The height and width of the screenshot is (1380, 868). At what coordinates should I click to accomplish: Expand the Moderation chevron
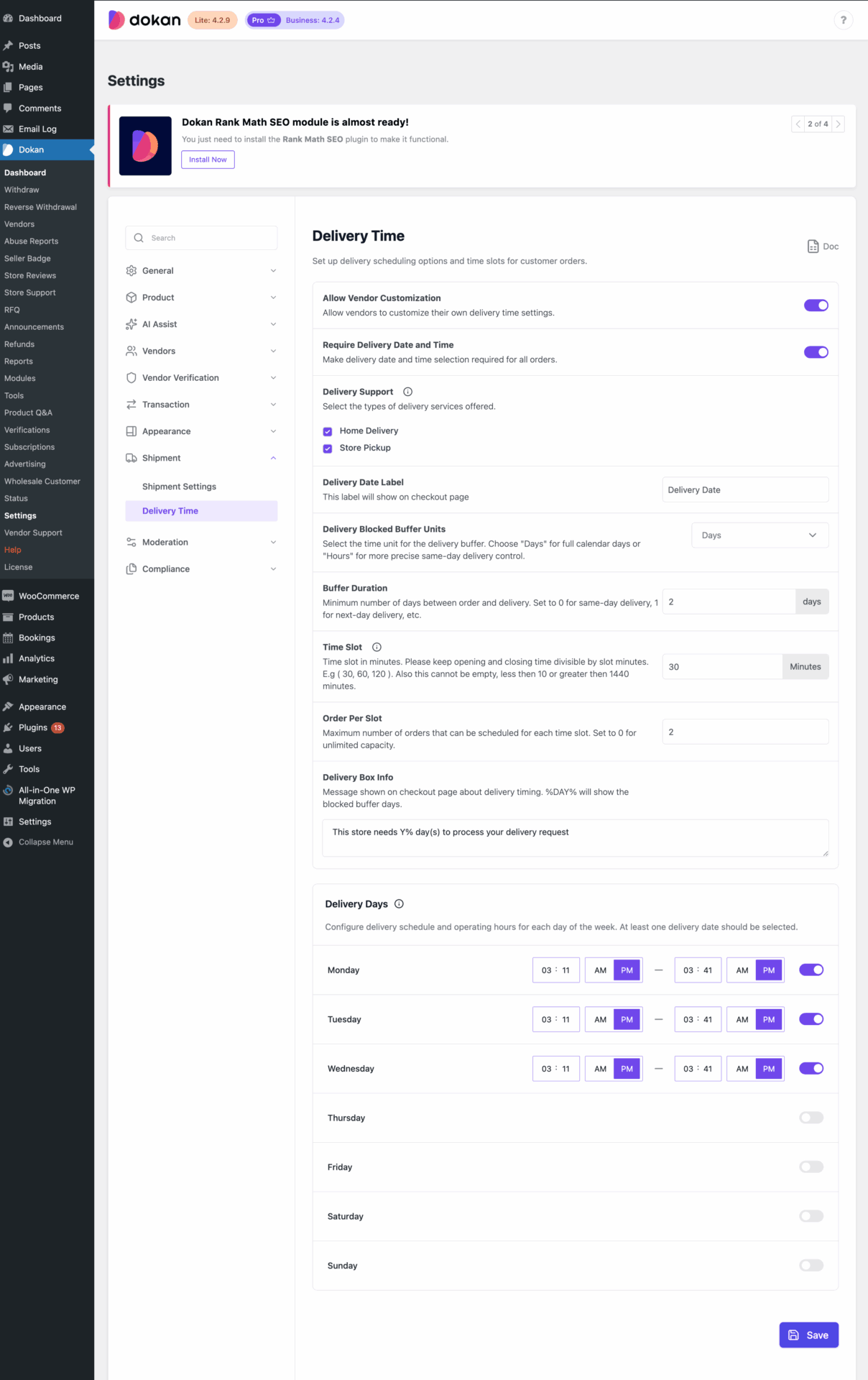(273, 542)
